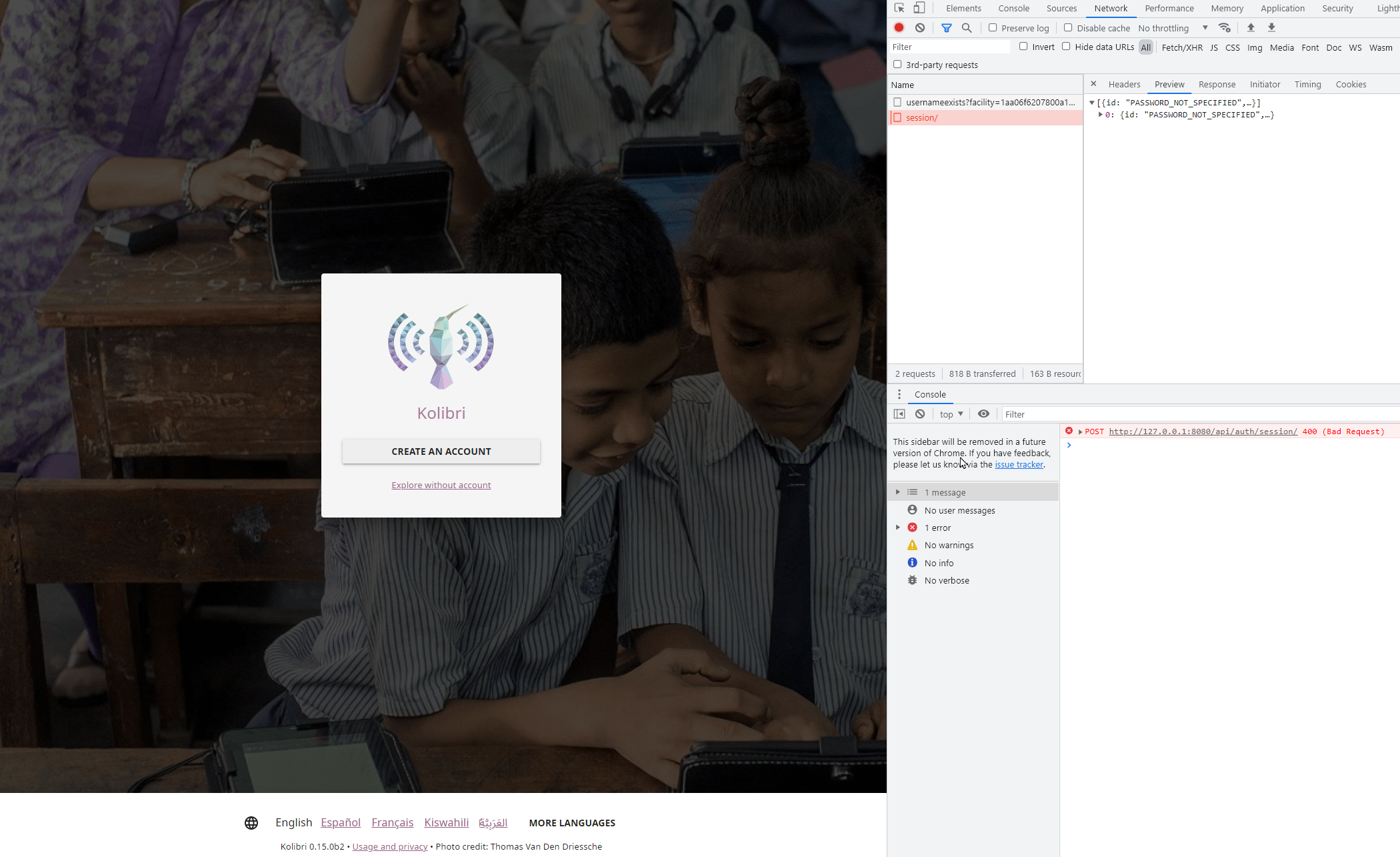Open network search with the magnifier icon
This screenshot has height=857, width=1400.
967,28
